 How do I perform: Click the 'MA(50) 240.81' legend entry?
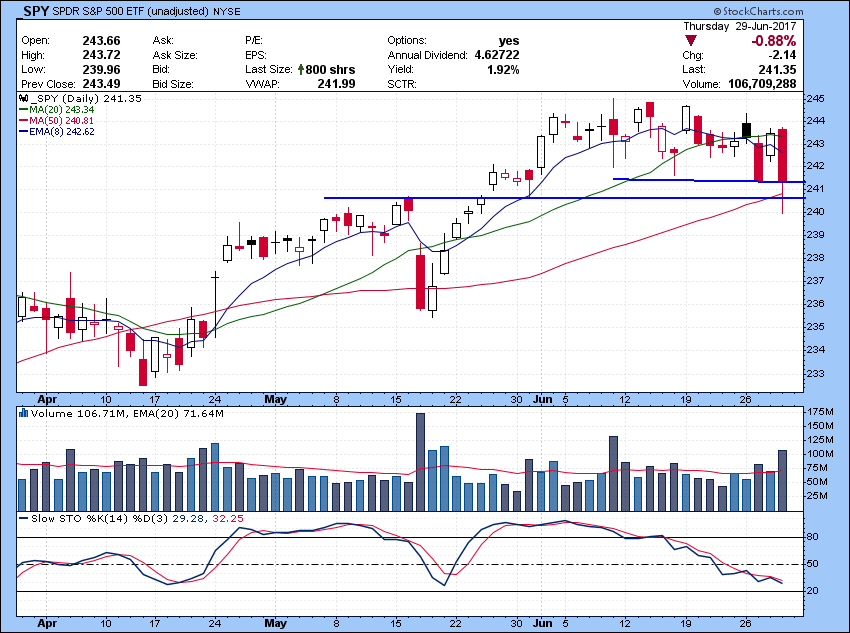pyautogui.click(x=61, y=120)
